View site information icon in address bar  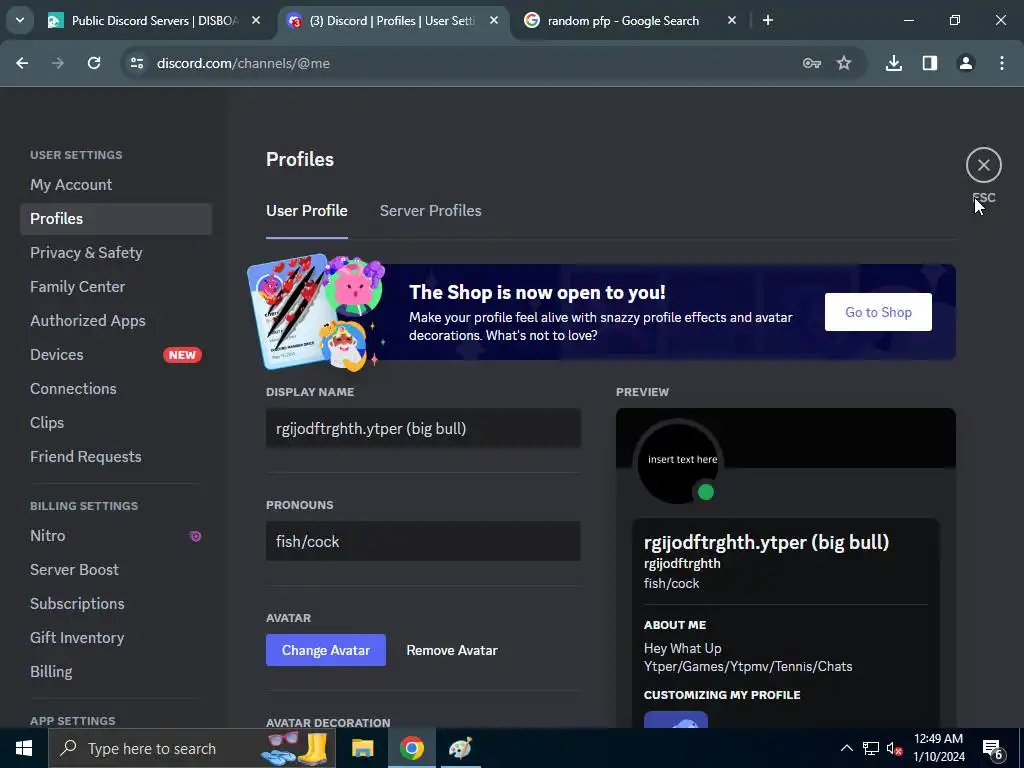coord(137,63)
